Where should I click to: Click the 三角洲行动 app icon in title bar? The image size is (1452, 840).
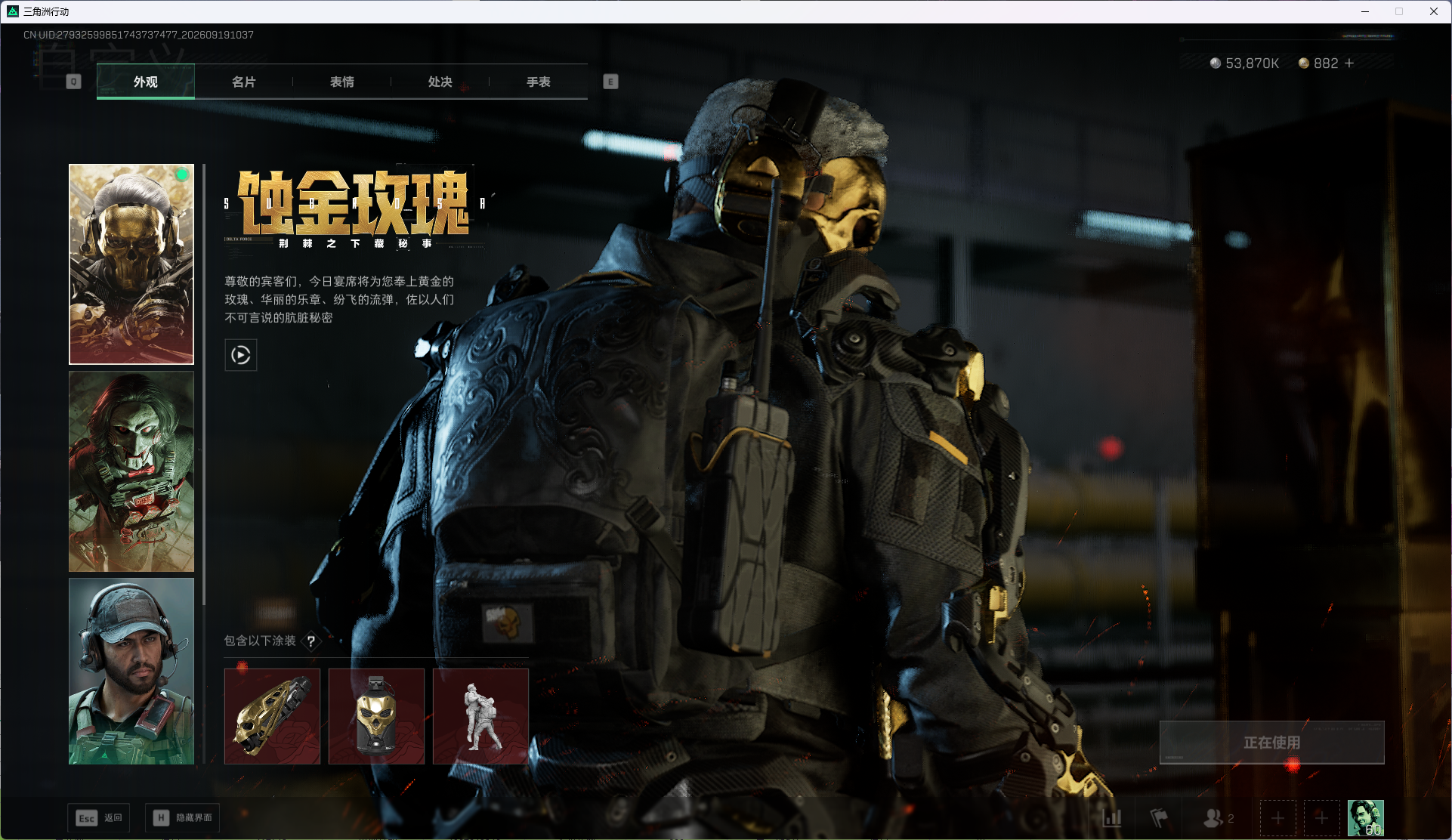click(x=12, y=11)
